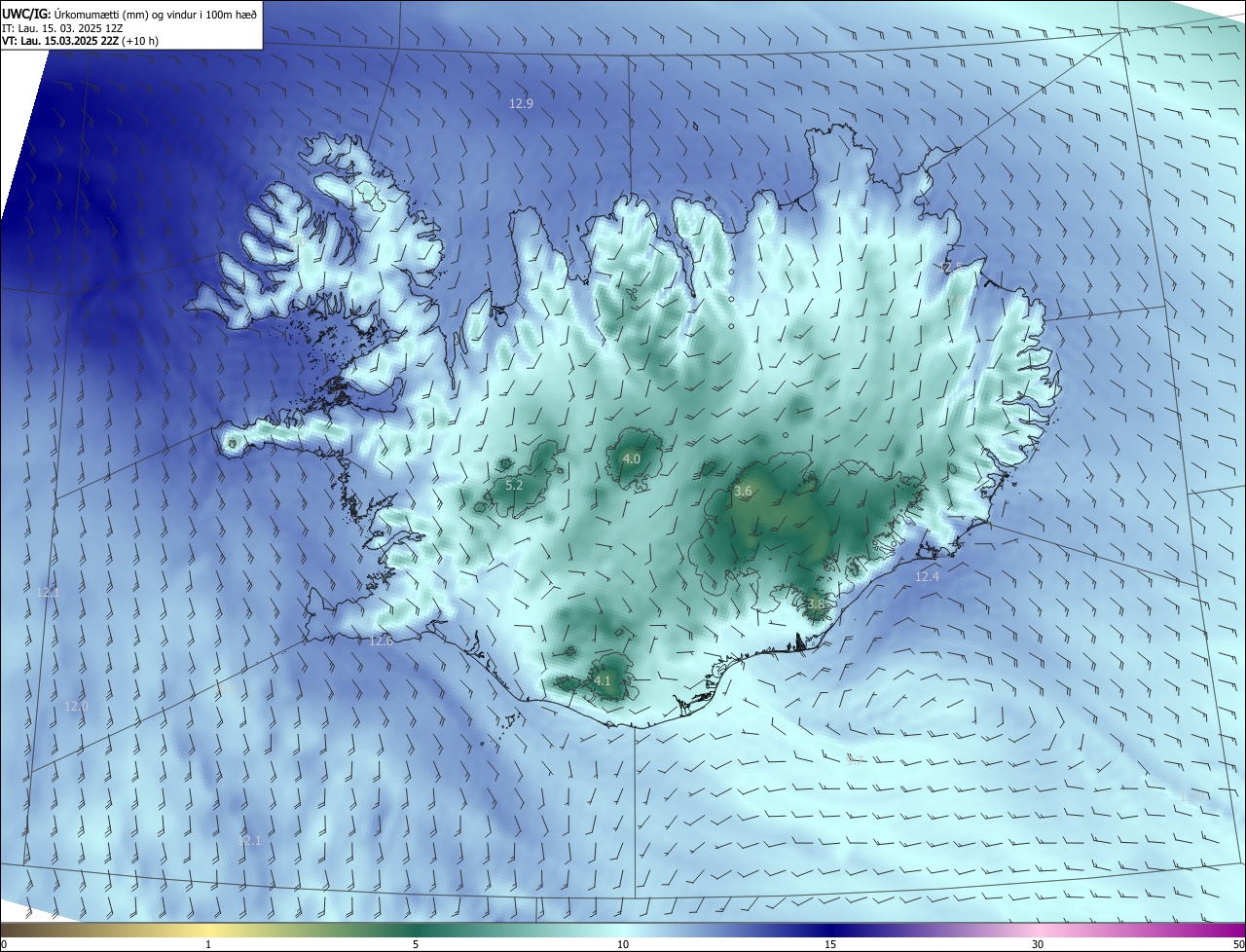Click the colorbar tick label '50'

tap(1238, 945)
